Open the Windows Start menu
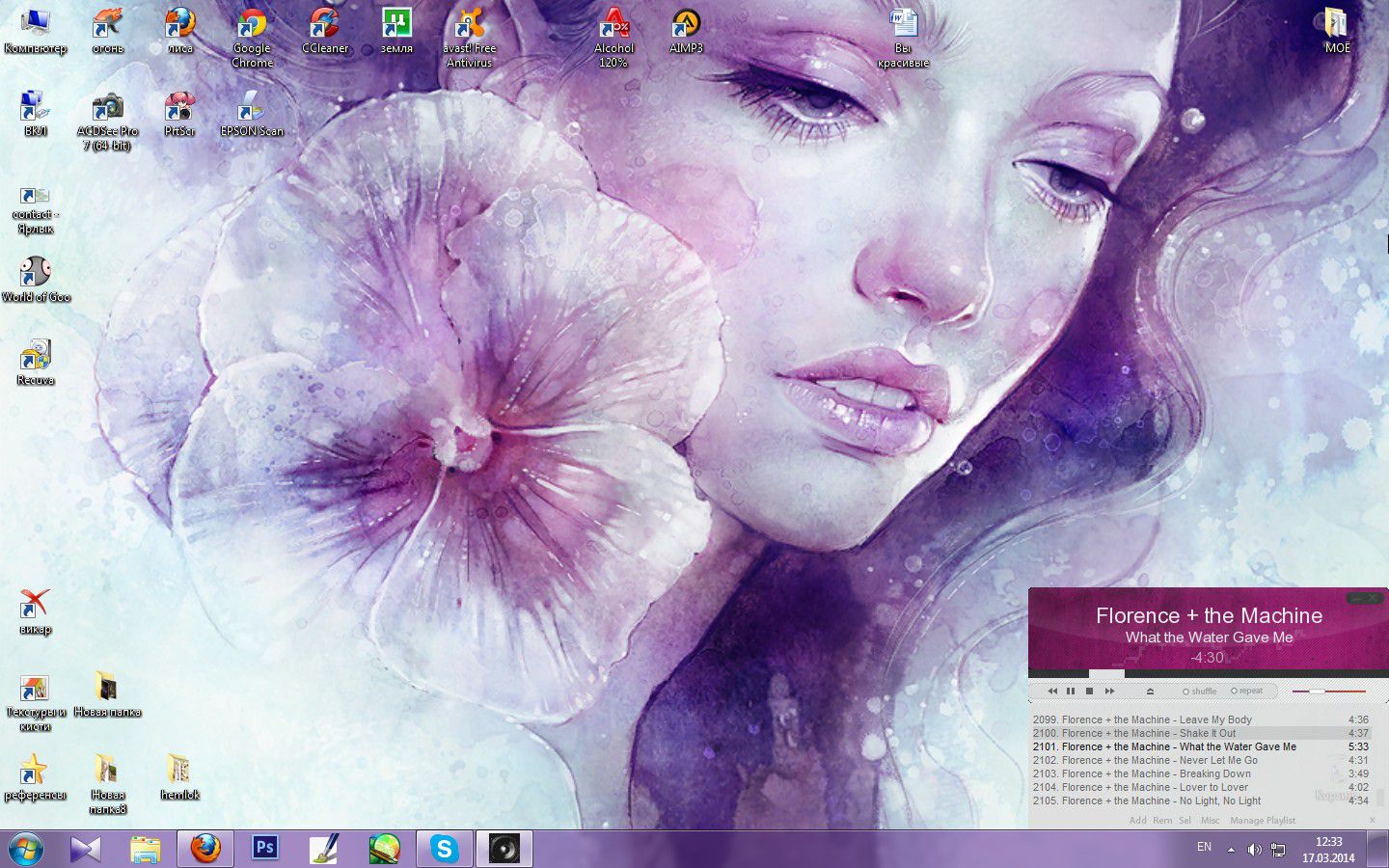 point(26,849)
